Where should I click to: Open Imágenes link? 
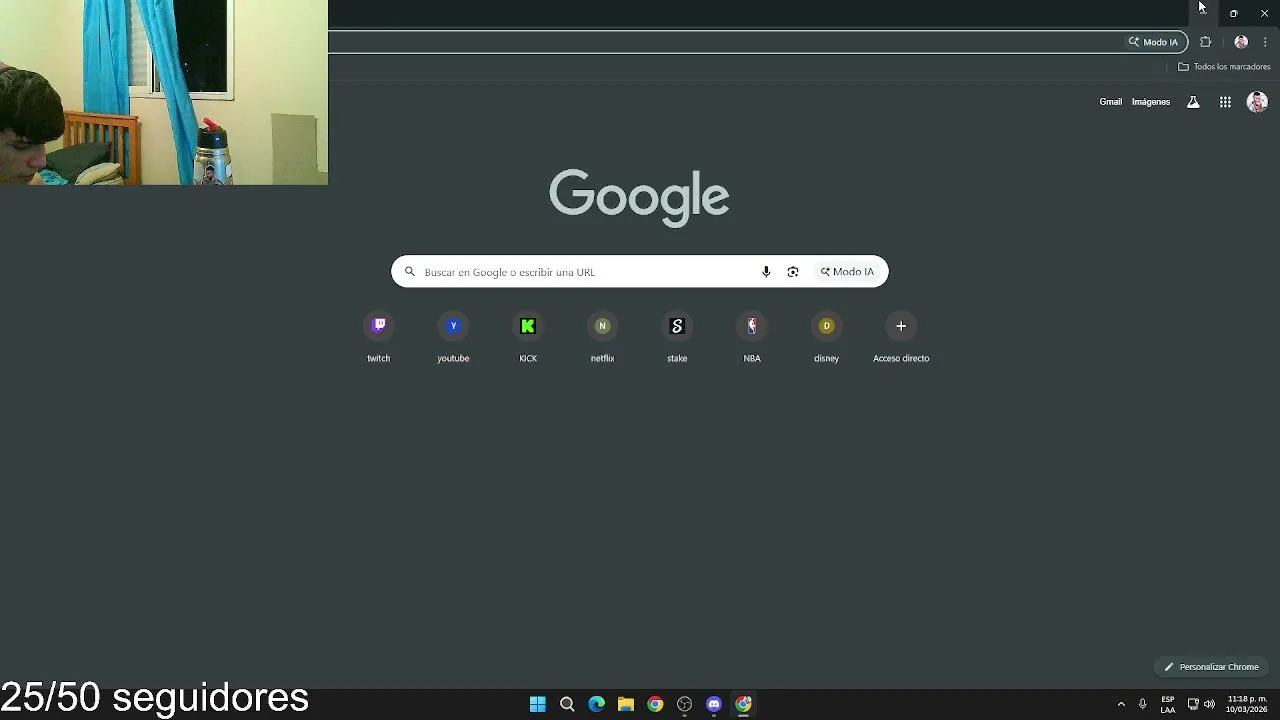click(x=1150, y=102)
